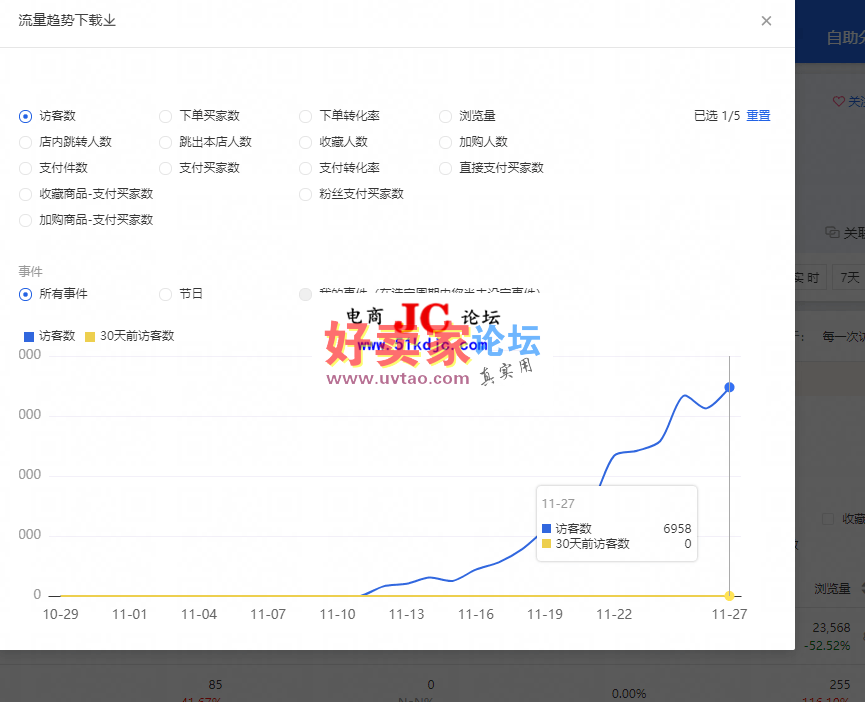Screen dimensions: 865x702
Task: Choose 支付买家数 radio button
Action: (x=166, y=168)
